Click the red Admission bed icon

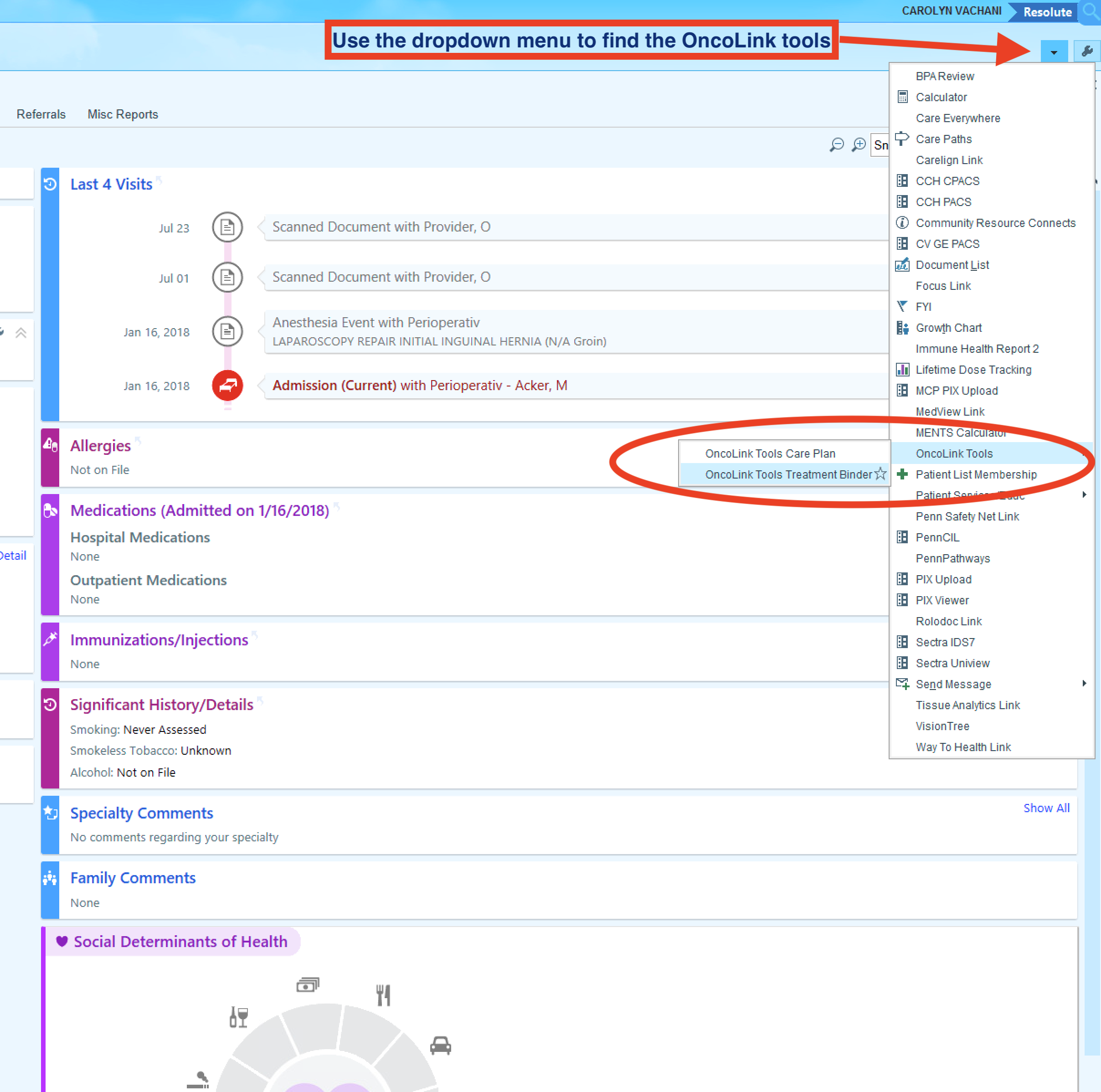click(x=227, y=386)
